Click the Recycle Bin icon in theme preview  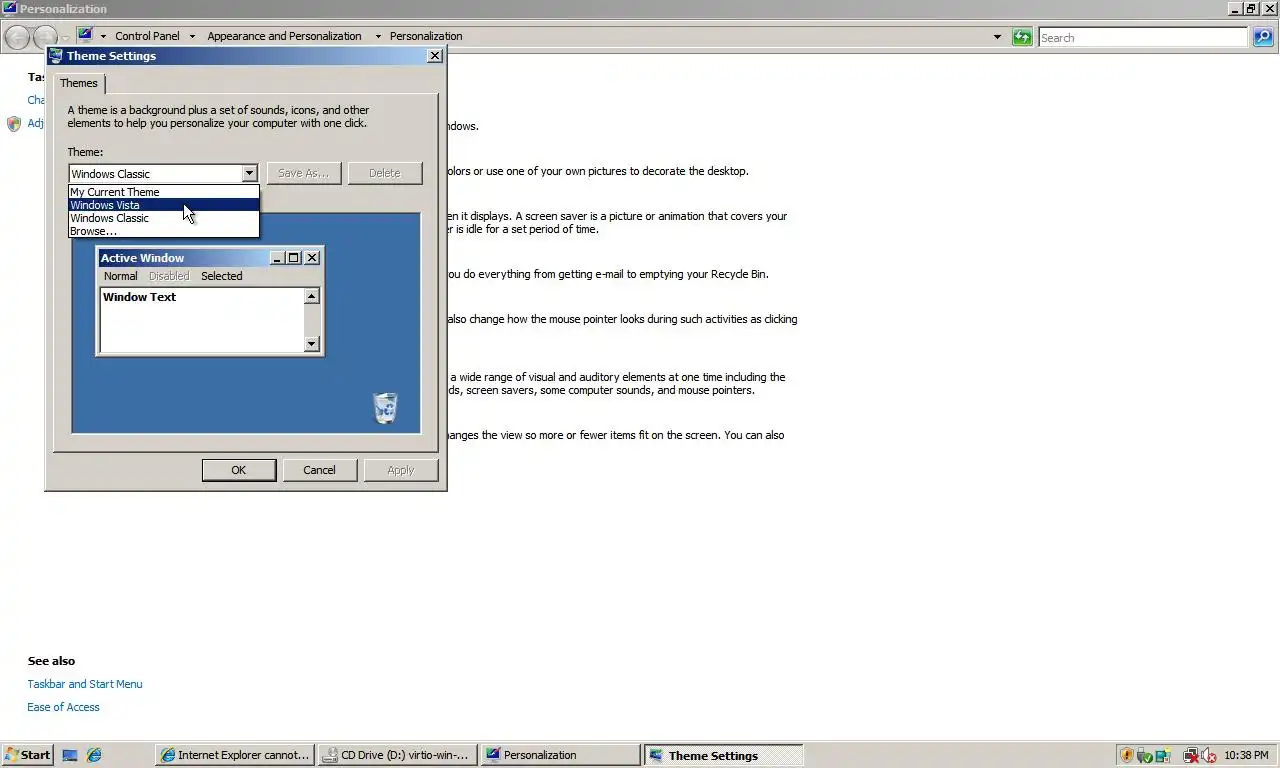(x=385, y=408)
